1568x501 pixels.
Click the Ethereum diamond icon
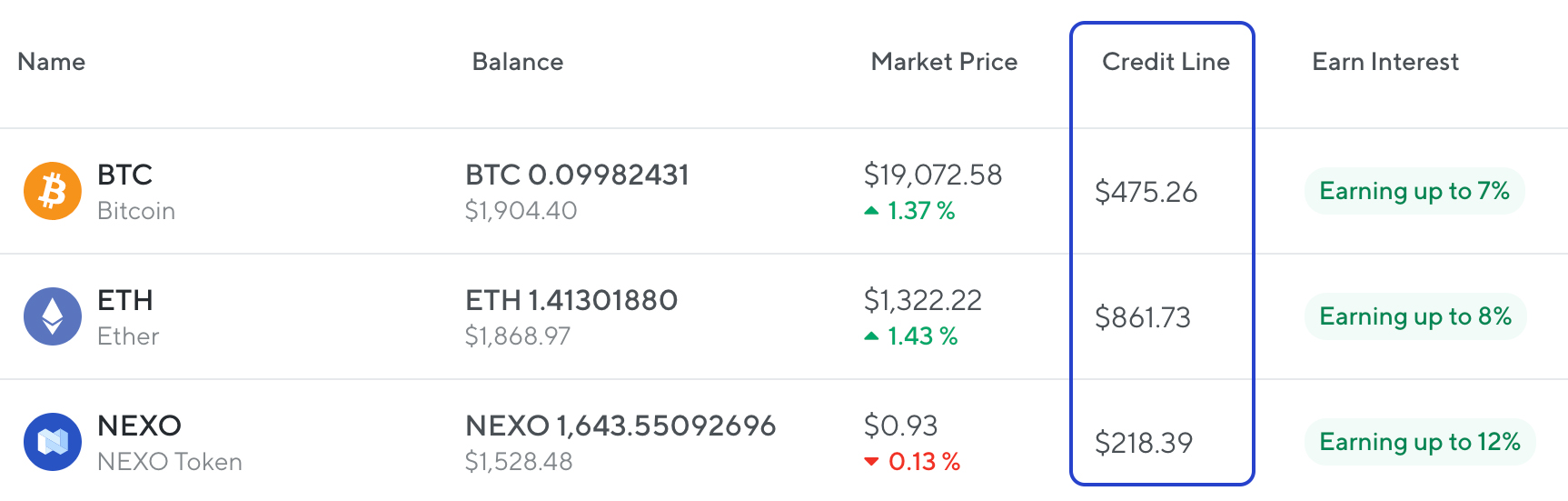(53, 316)
